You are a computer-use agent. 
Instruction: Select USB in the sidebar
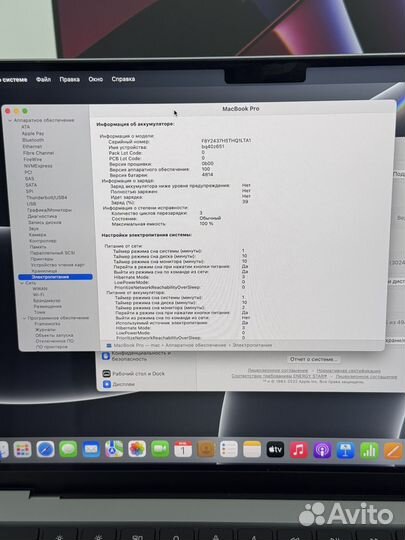point(31,204)
